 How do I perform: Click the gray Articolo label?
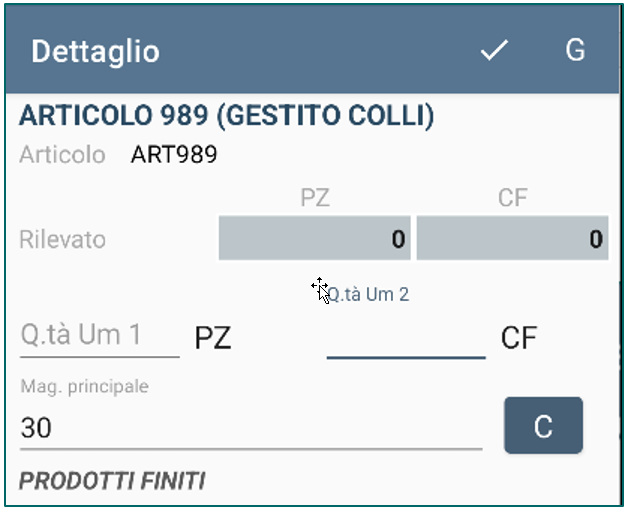(x=62, y=155)
